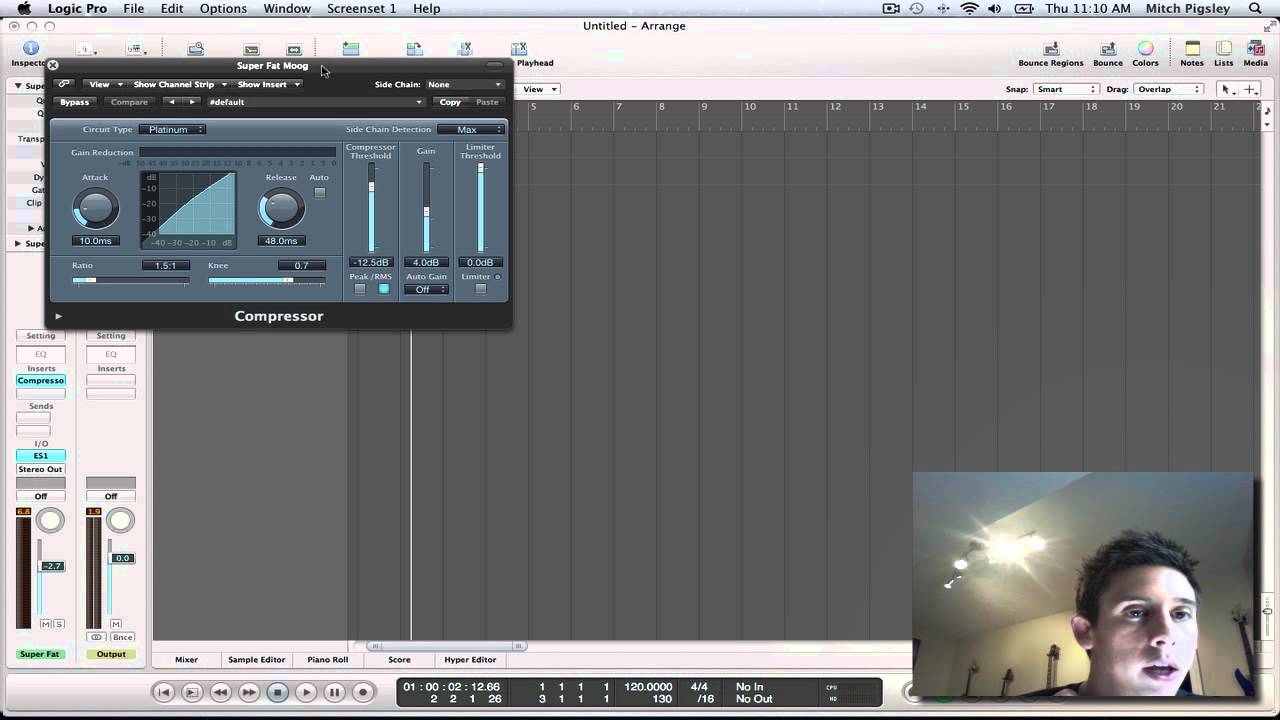Image resolution: width=1280 pixels, height=720 pixels.
Task: Open the Side Chain None dropdown
Action: [x=464, y=84]
